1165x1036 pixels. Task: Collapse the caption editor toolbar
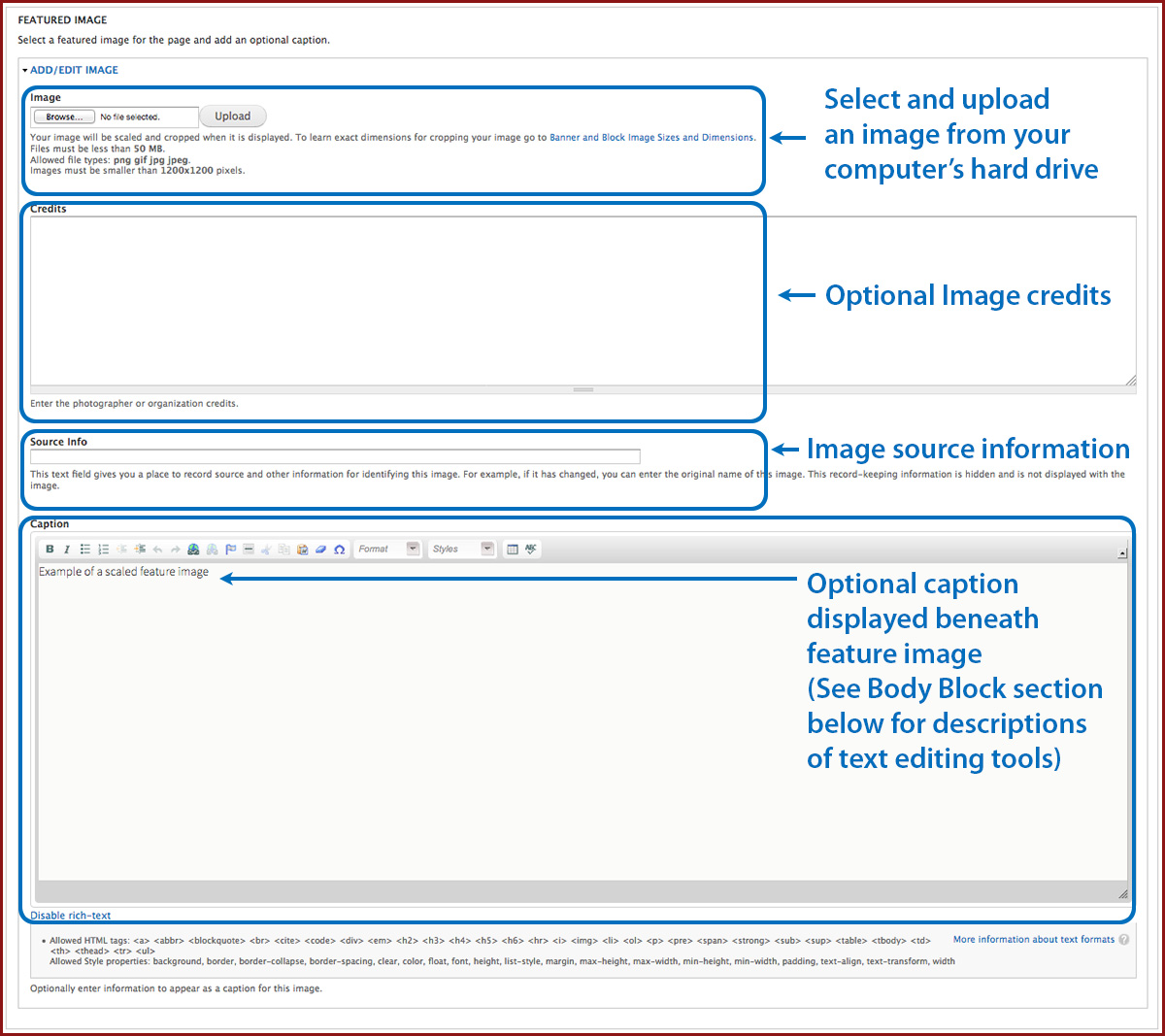tap(1122, 553)
